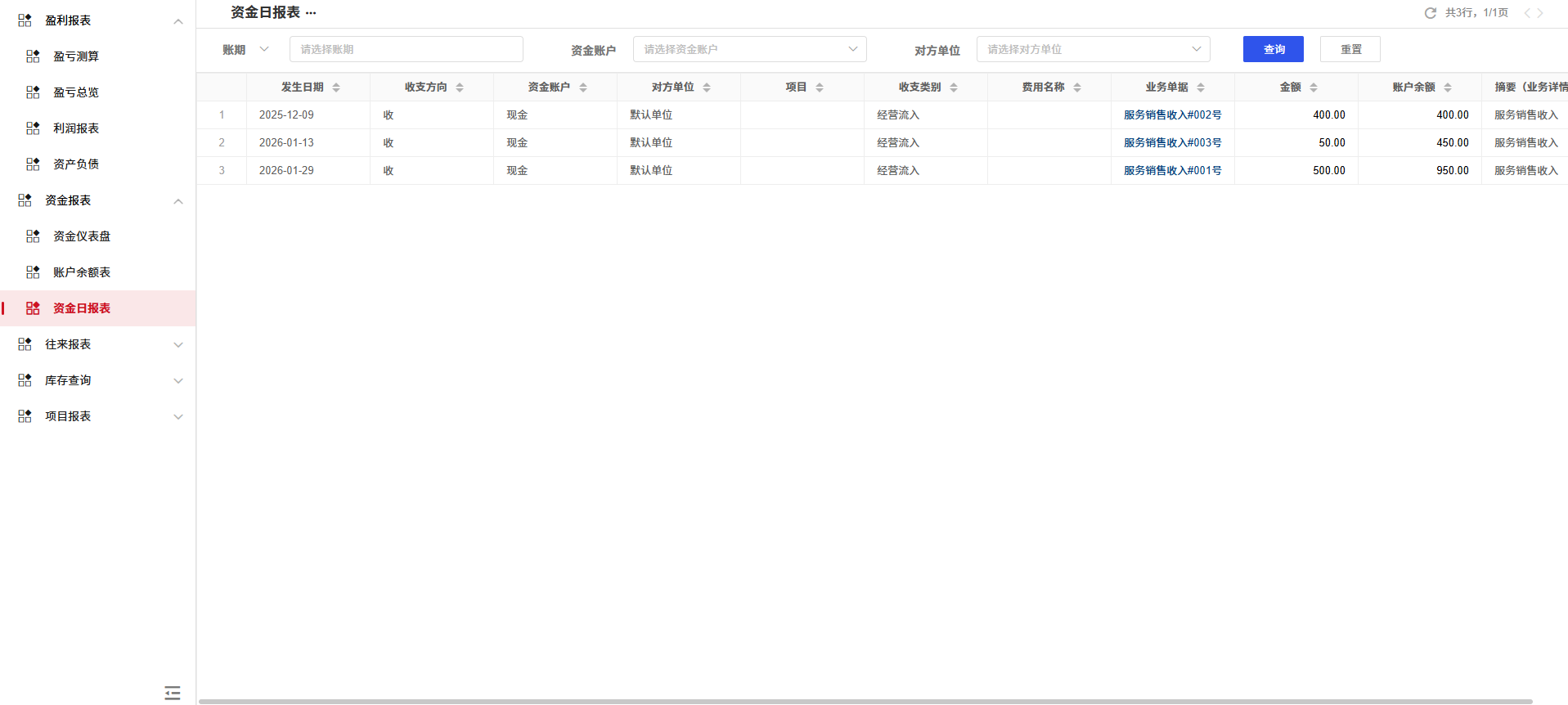Click the sort icon on 账户余额 column
The image size is (1568, 705).
point(1448,88)
